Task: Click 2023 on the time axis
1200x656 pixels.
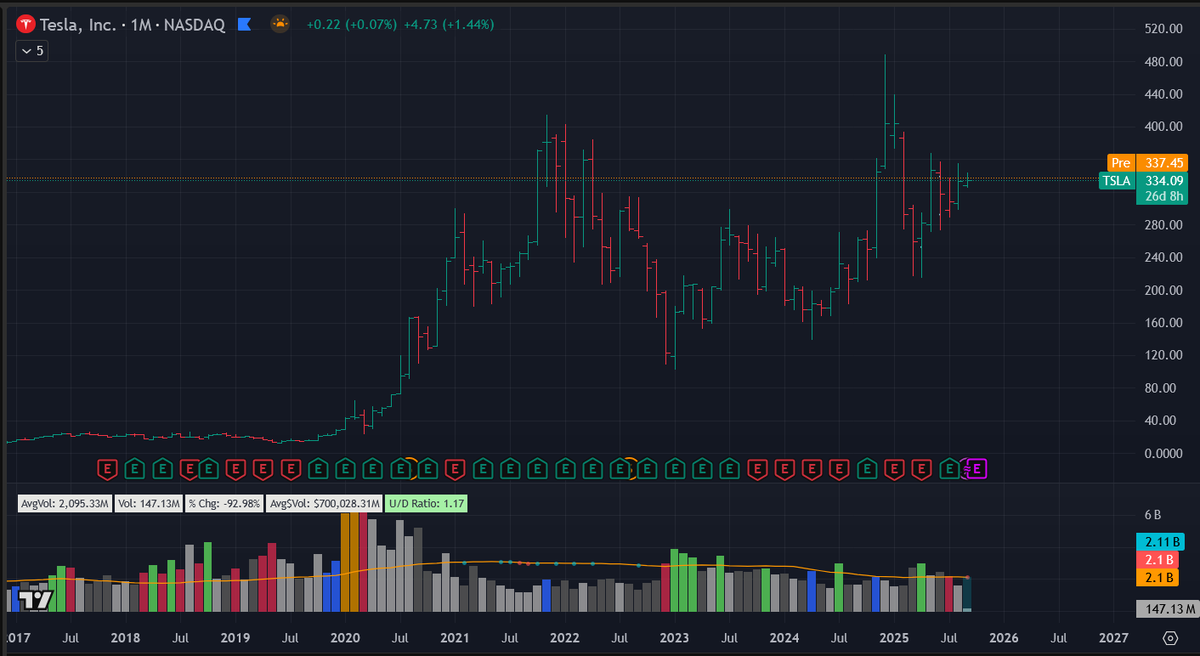Action: [x=675, y=637]
